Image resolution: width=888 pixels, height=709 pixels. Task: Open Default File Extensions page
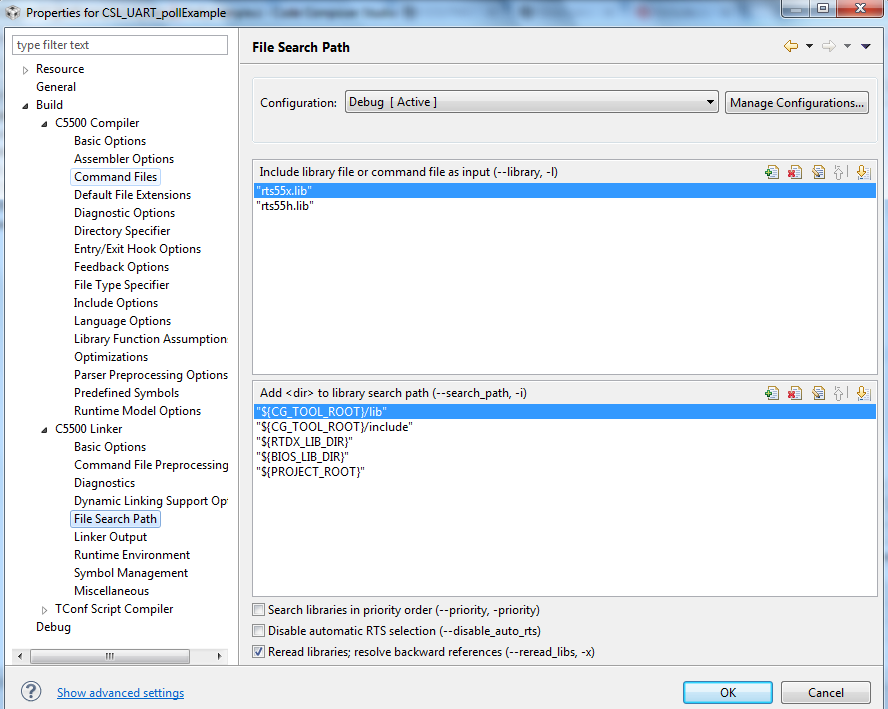(132, 195)
